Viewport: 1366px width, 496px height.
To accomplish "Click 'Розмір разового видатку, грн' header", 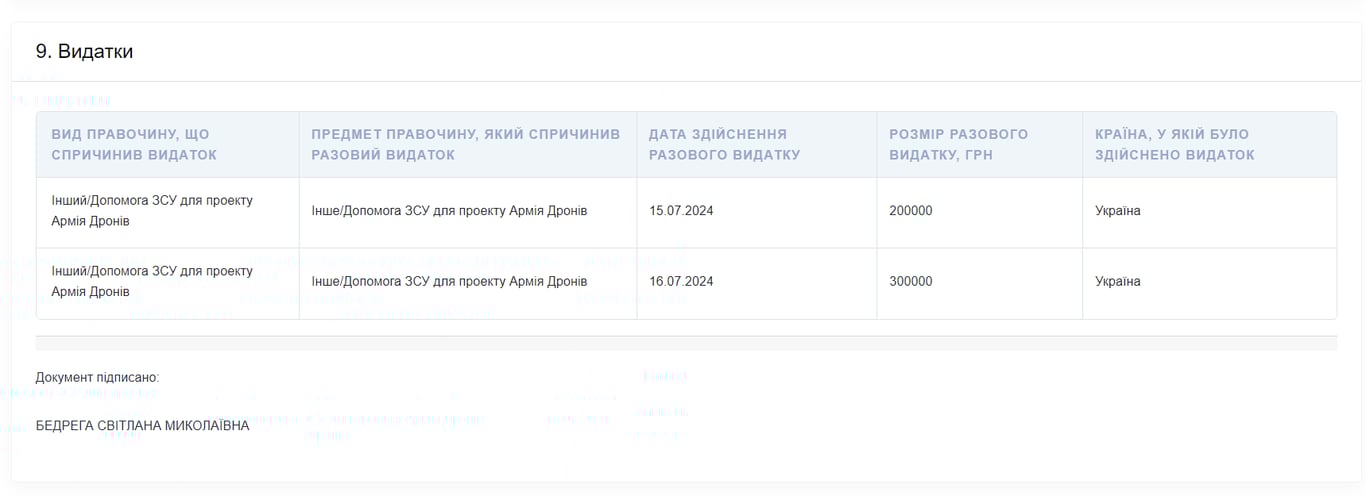I will [958, 145].
